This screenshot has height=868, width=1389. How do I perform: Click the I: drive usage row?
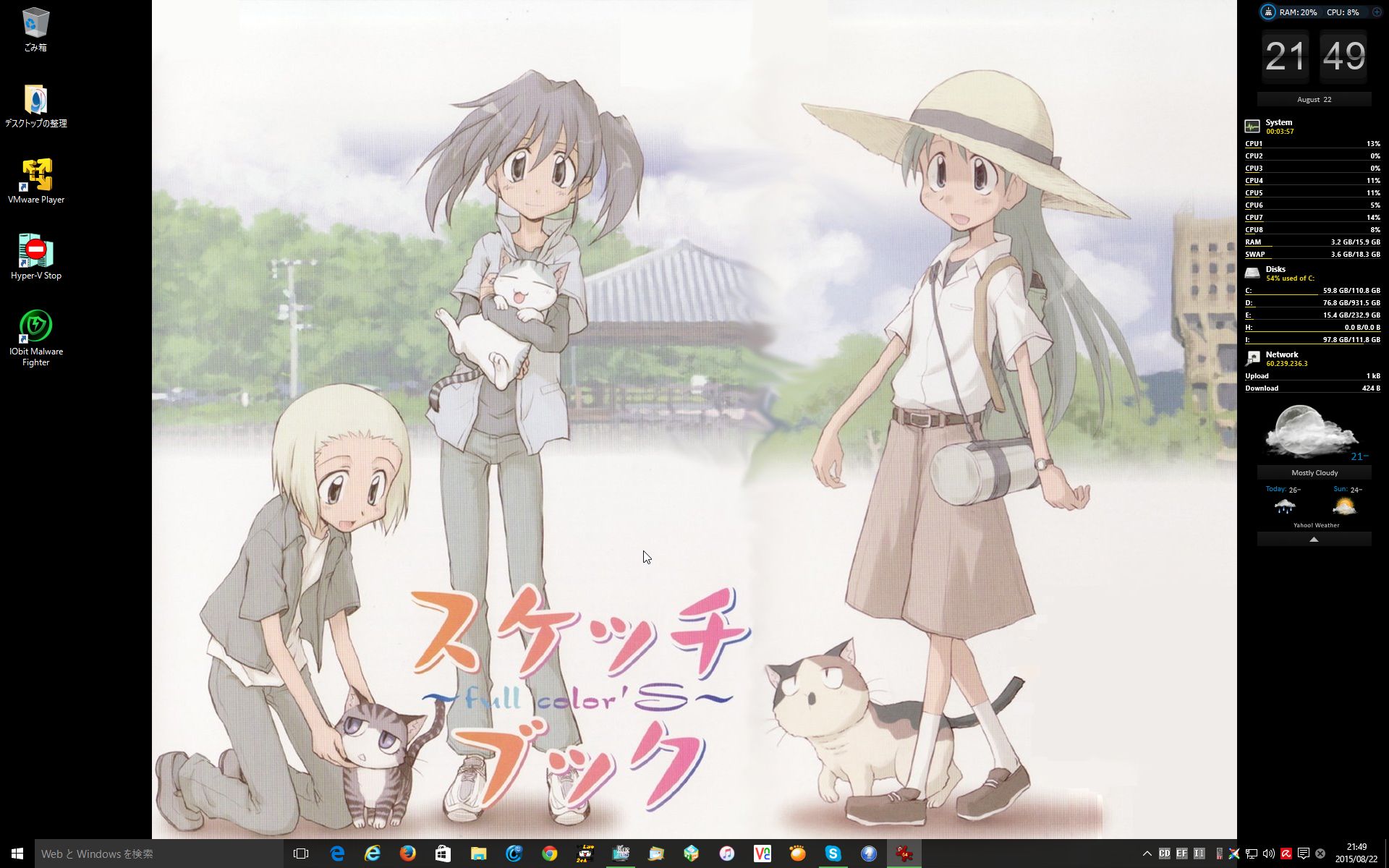click(x=1312, y=340)
